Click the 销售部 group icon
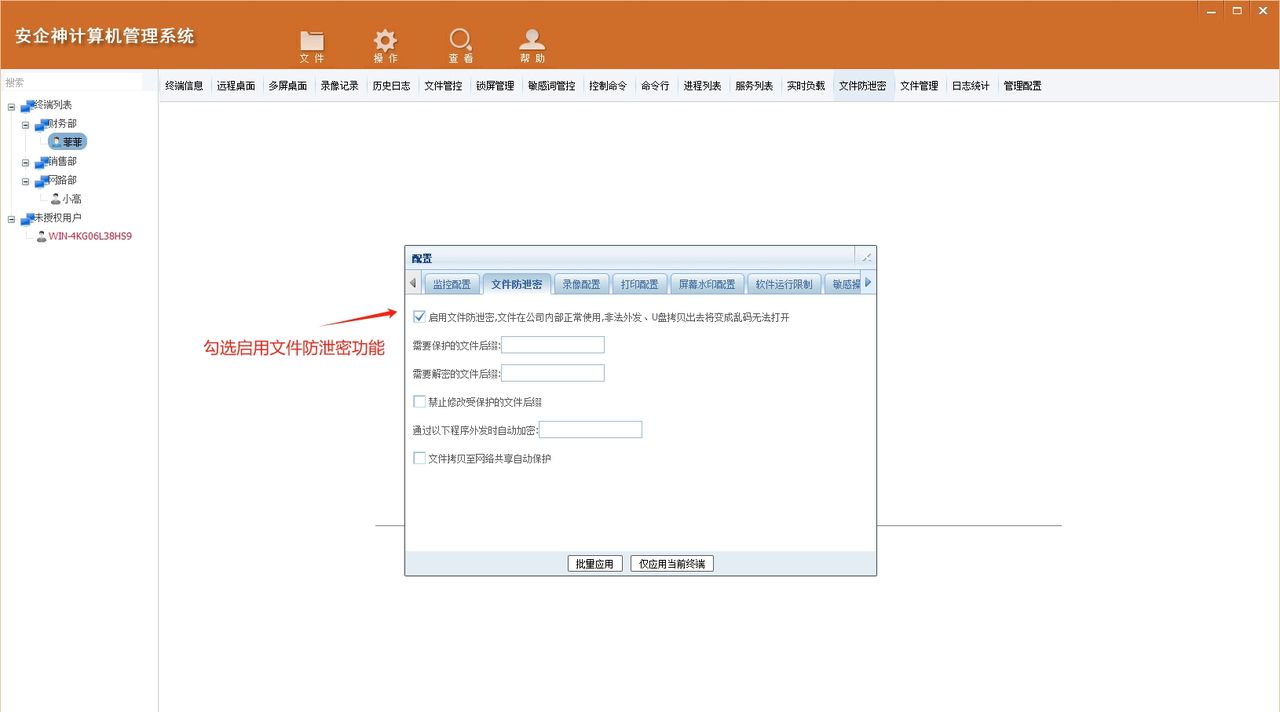This screenshot has width=1280, height=712. [x=40, y=162]
